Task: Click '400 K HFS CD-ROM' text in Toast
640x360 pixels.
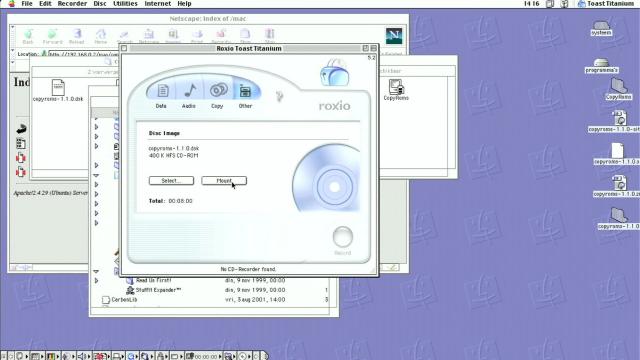Action: point(173,156)
